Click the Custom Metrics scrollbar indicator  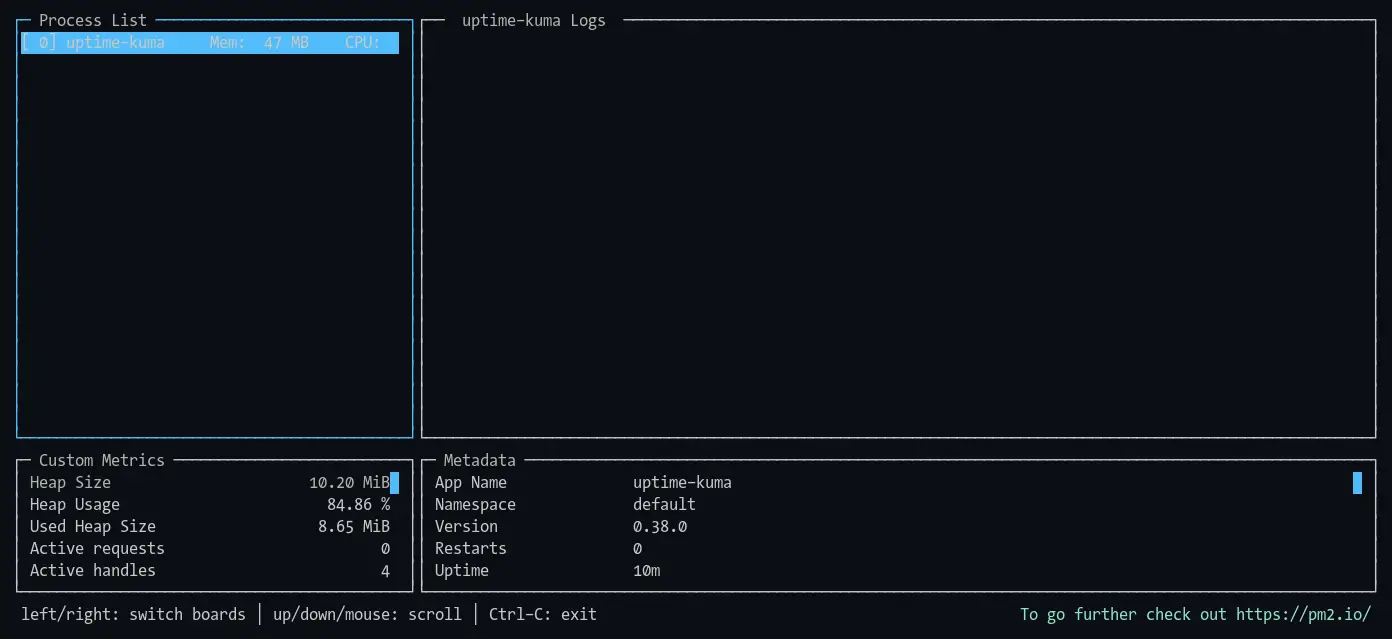[x=394, y=483]
